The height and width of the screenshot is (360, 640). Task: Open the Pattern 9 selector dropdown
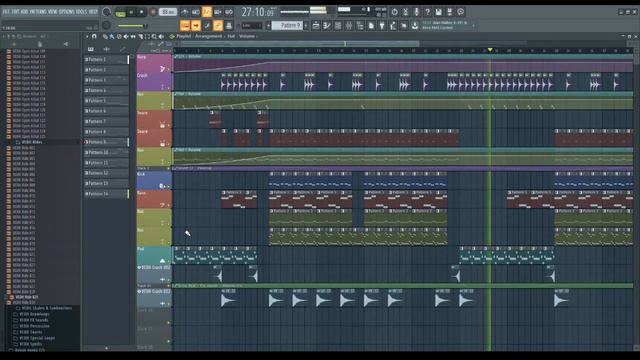point(287,25)
